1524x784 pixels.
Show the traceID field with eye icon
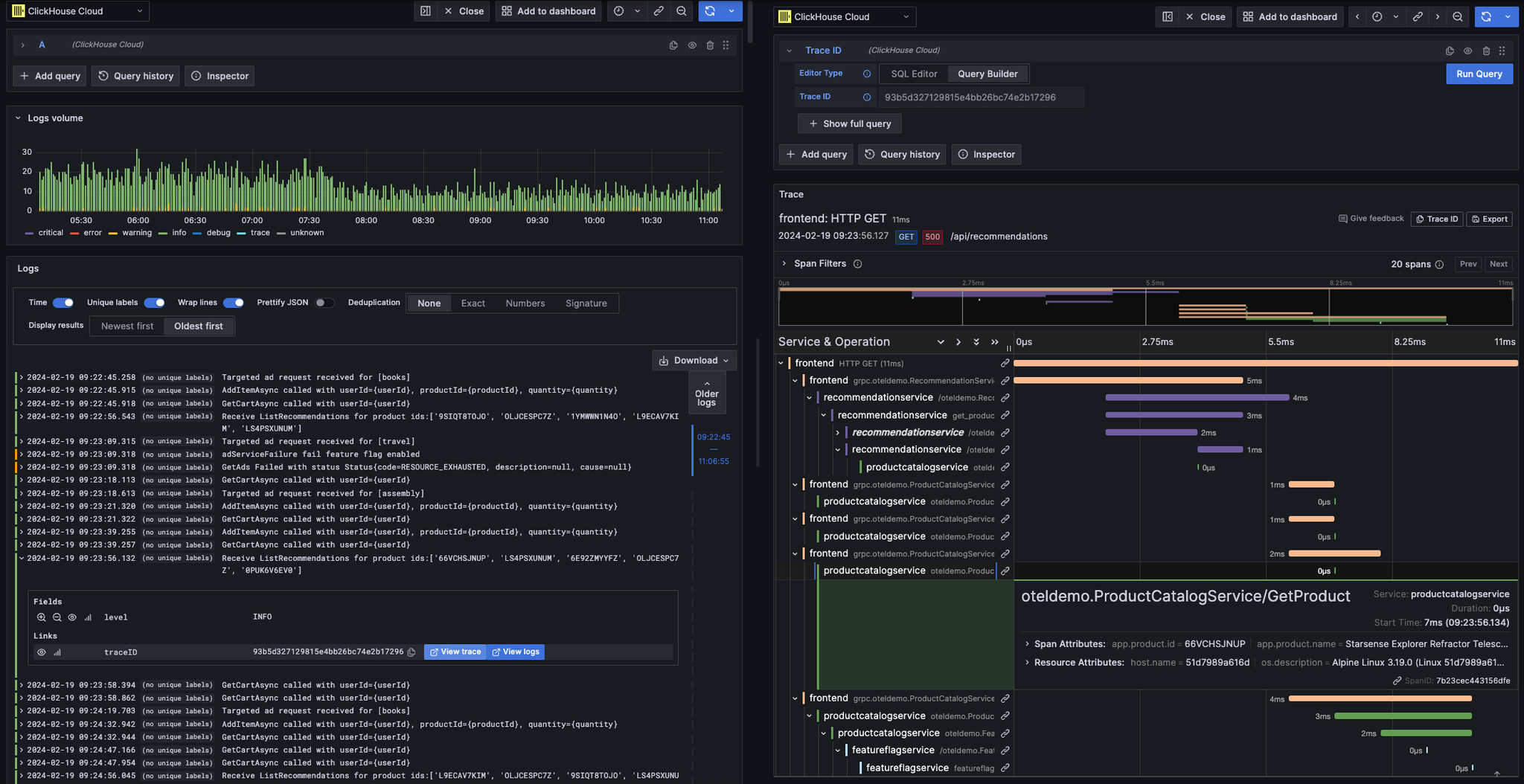42,652
